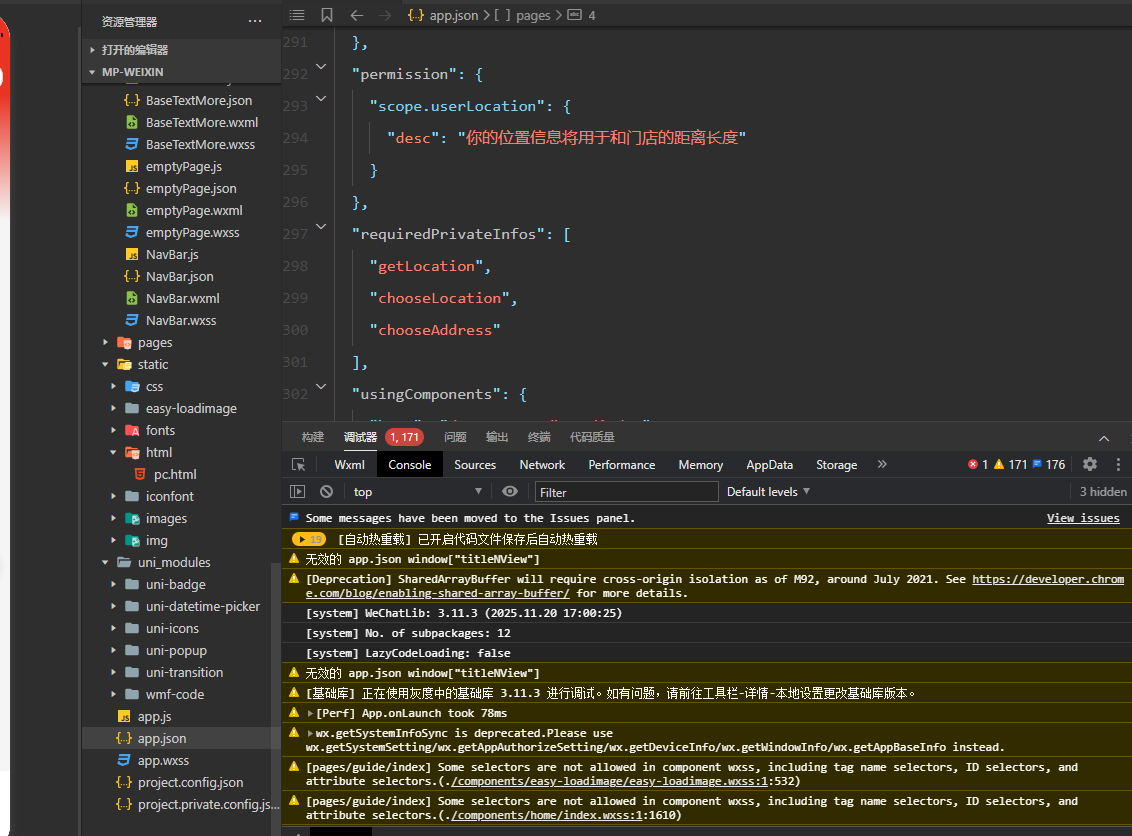Click the inspect element selector icon
This screenshot has width=1132, height=836.
(x=298, y=465)
